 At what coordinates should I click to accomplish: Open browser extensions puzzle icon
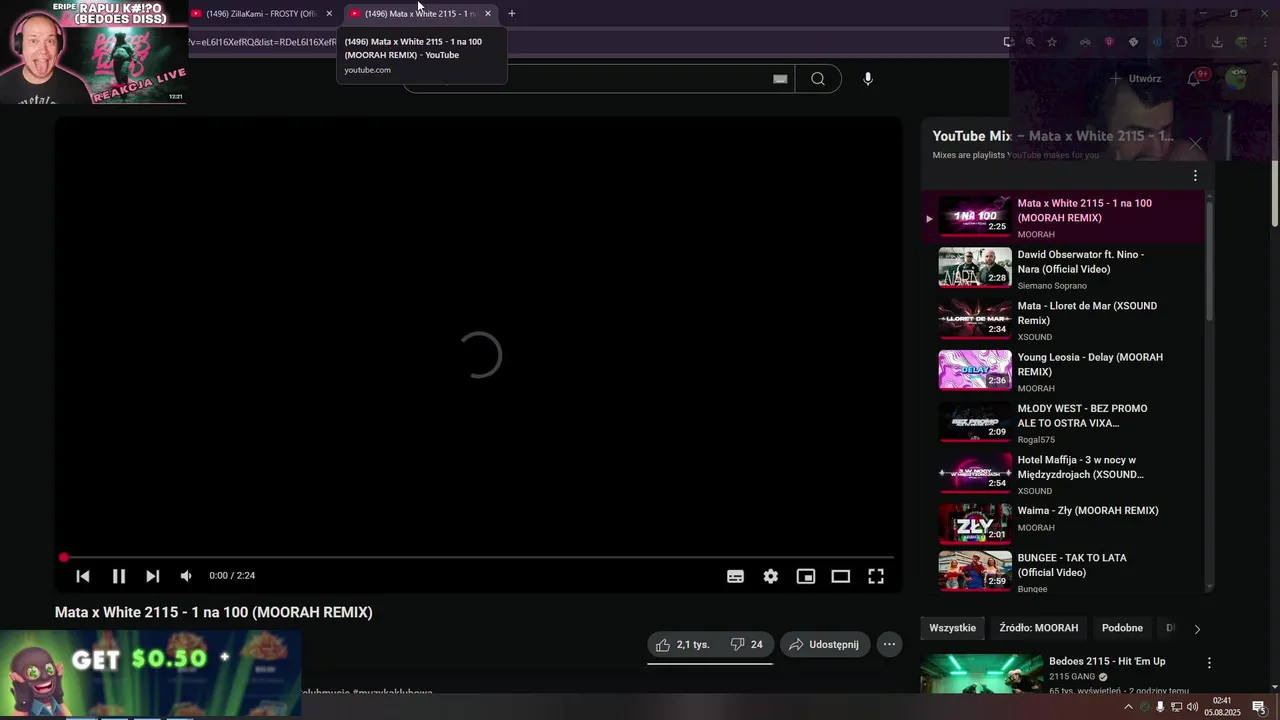point(1181,42)
